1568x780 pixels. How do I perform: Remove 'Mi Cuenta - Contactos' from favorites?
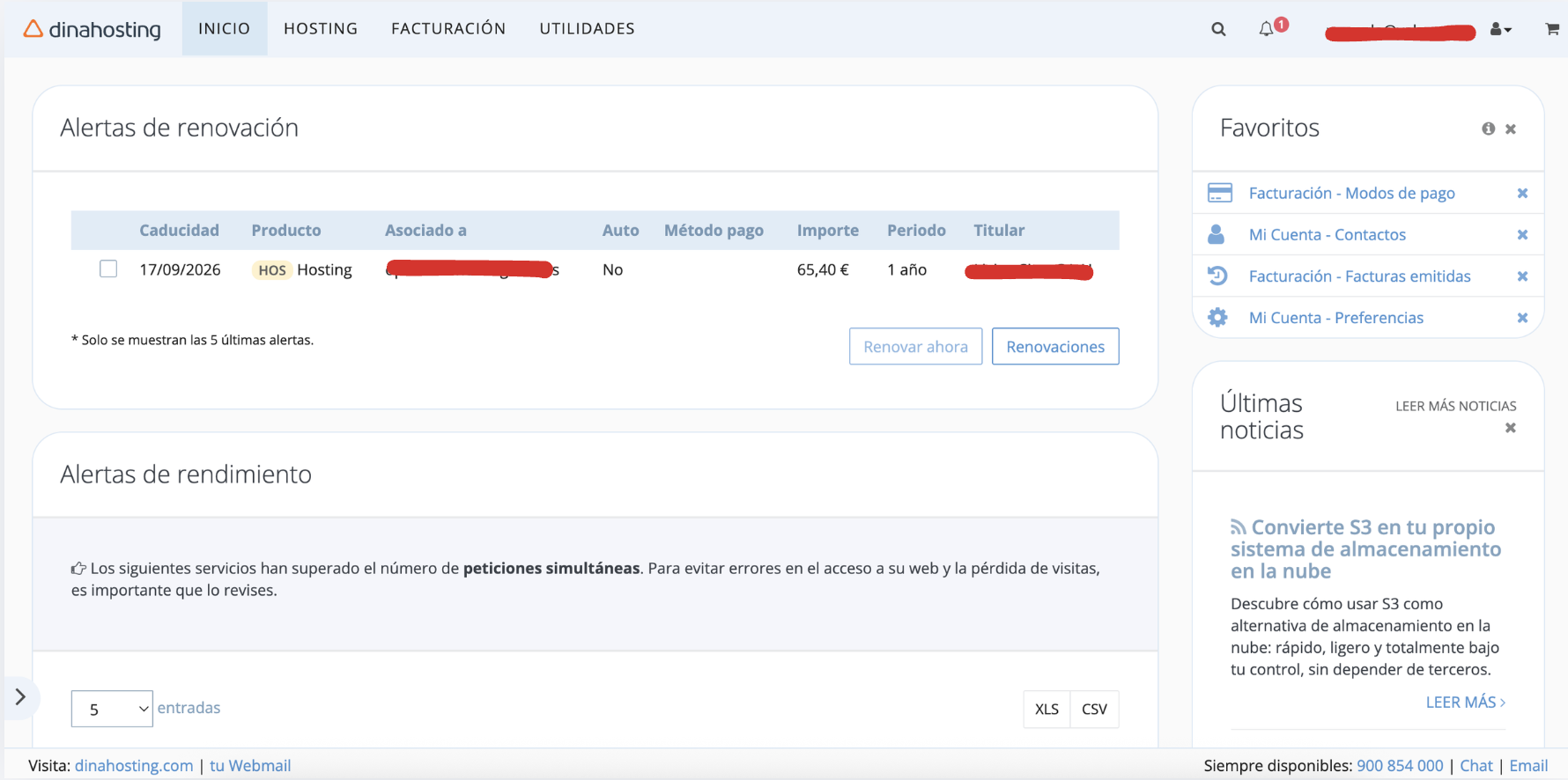click(x=1522, y=235)
